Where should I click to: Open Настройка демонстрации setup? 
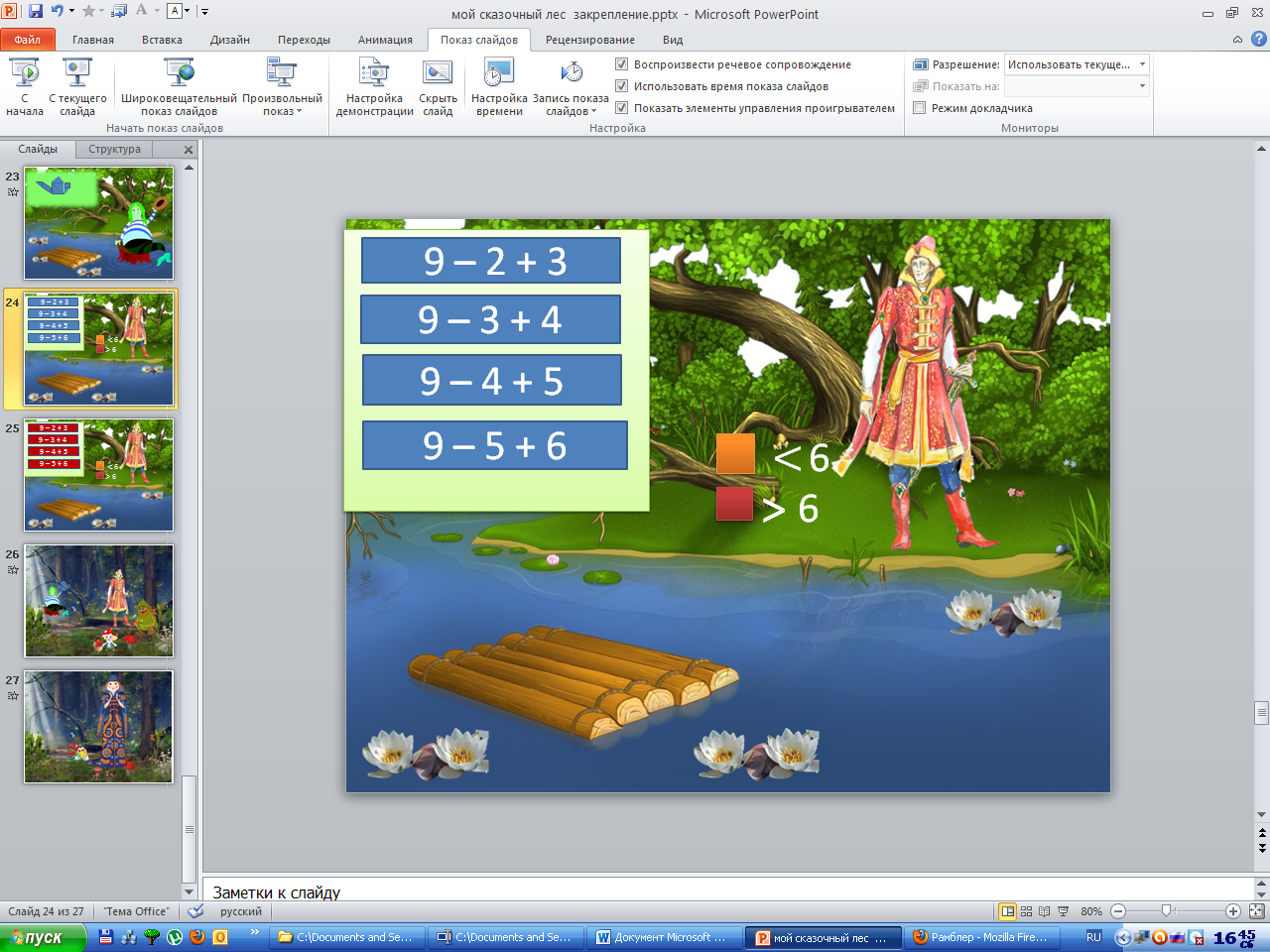[x=374, y=87]
